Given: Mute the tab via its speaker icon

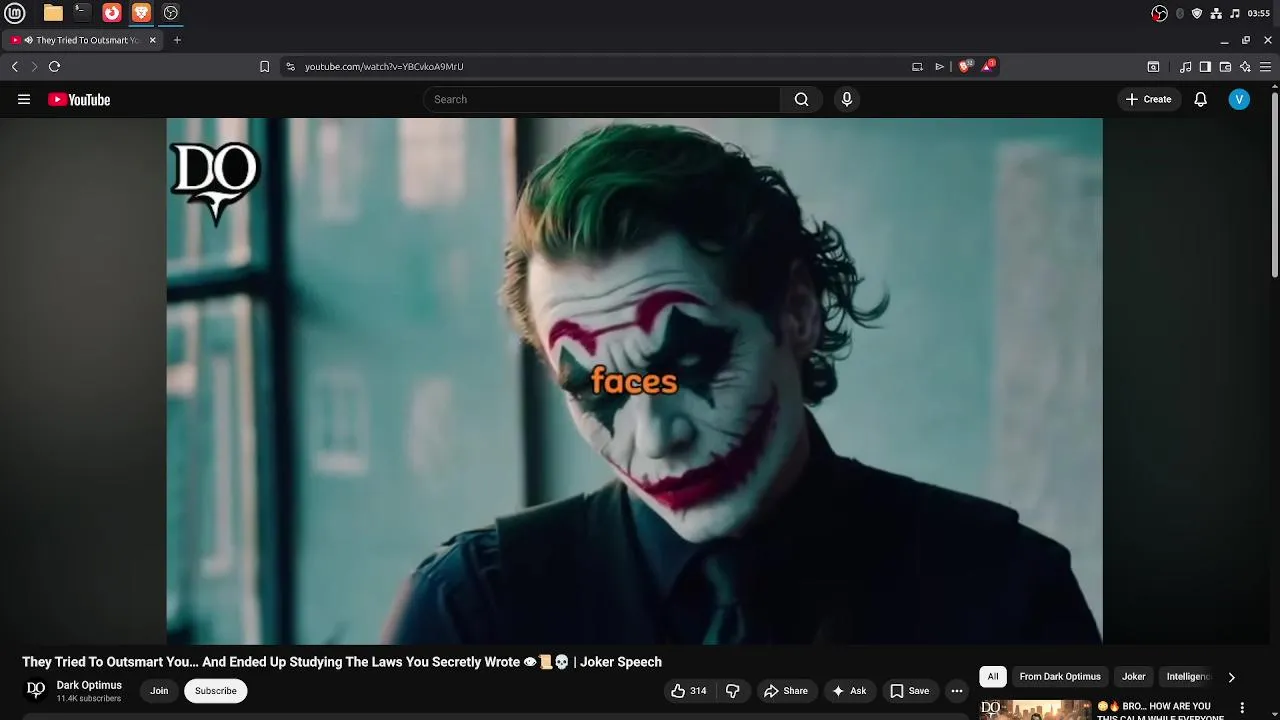Looking at the screenshot, I should (28, 40).
